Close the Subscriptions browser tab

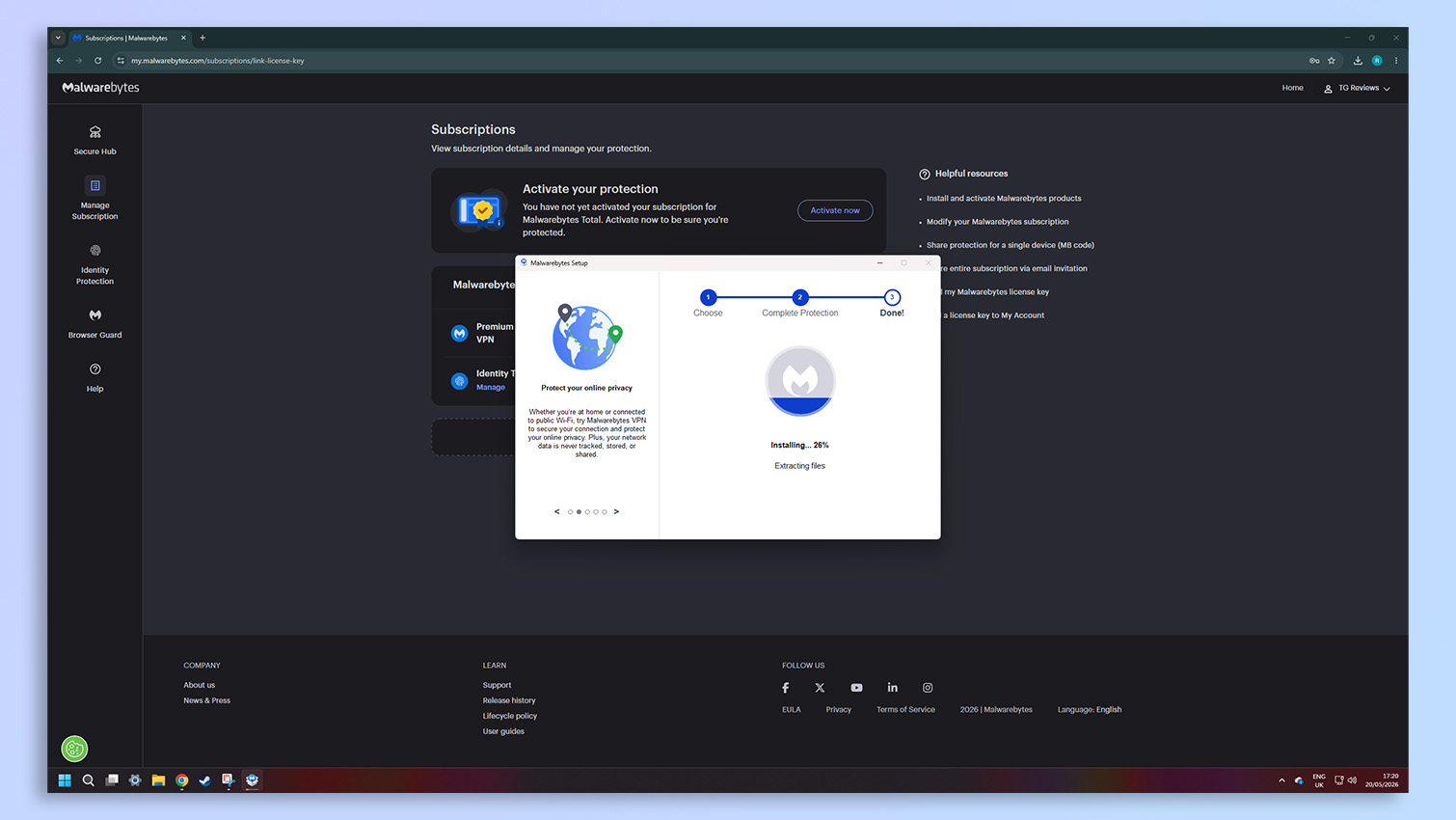click(x=183, y=38)
